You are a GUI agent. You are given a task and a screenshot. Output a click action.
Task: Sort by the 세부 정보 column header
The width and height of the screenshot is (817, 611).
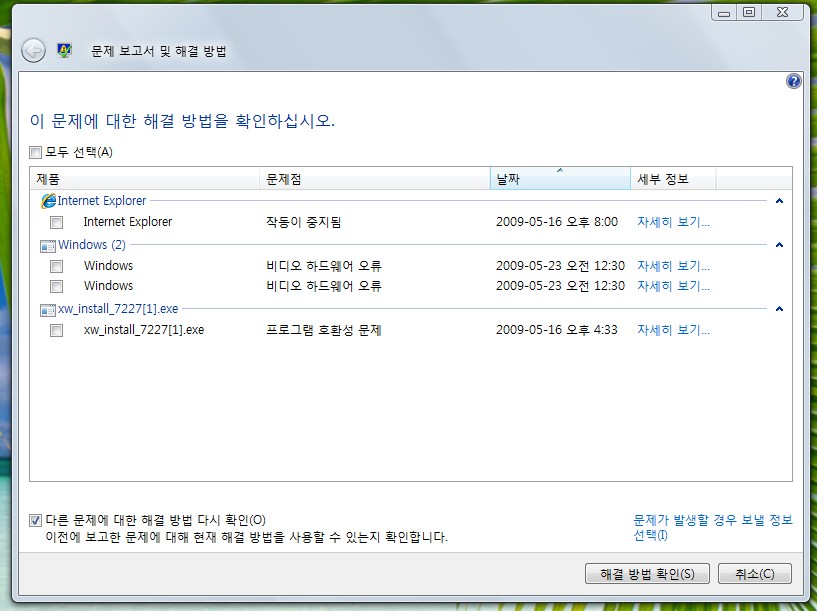click(673, 179)
